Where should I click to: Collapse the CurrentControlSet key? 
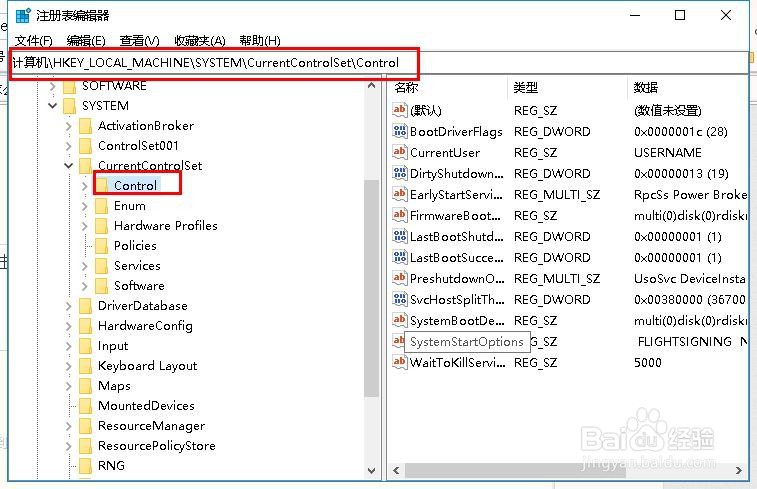(69, 166)
